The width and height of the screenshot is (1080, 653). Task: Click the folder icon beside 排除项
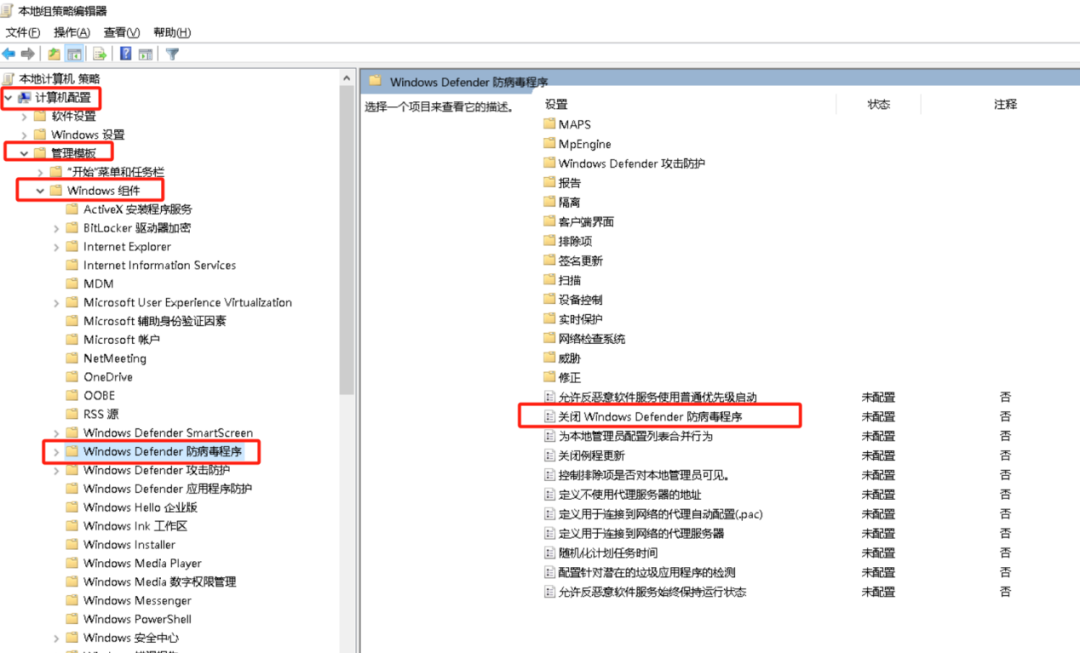[x=549, y=241]
